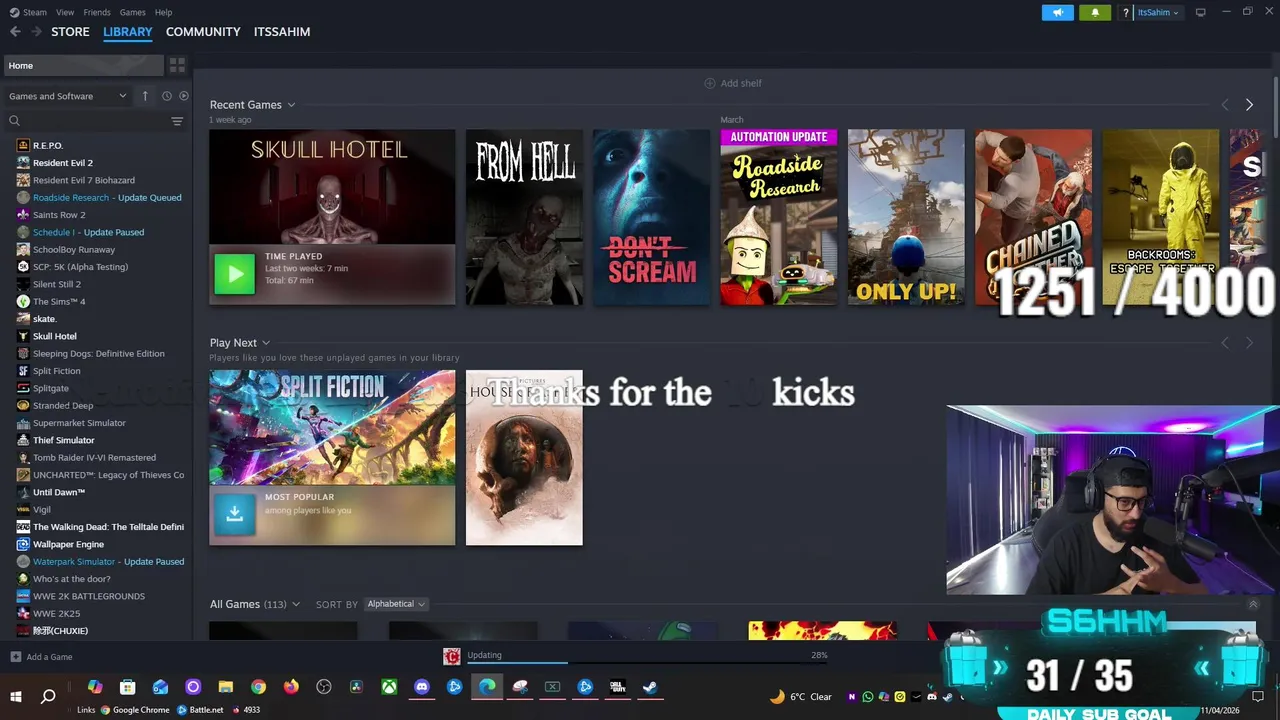This screenshot has width=1280, height=720.
Task: Open the Steam announcements megaphone icon
Action: point(1057,13)
